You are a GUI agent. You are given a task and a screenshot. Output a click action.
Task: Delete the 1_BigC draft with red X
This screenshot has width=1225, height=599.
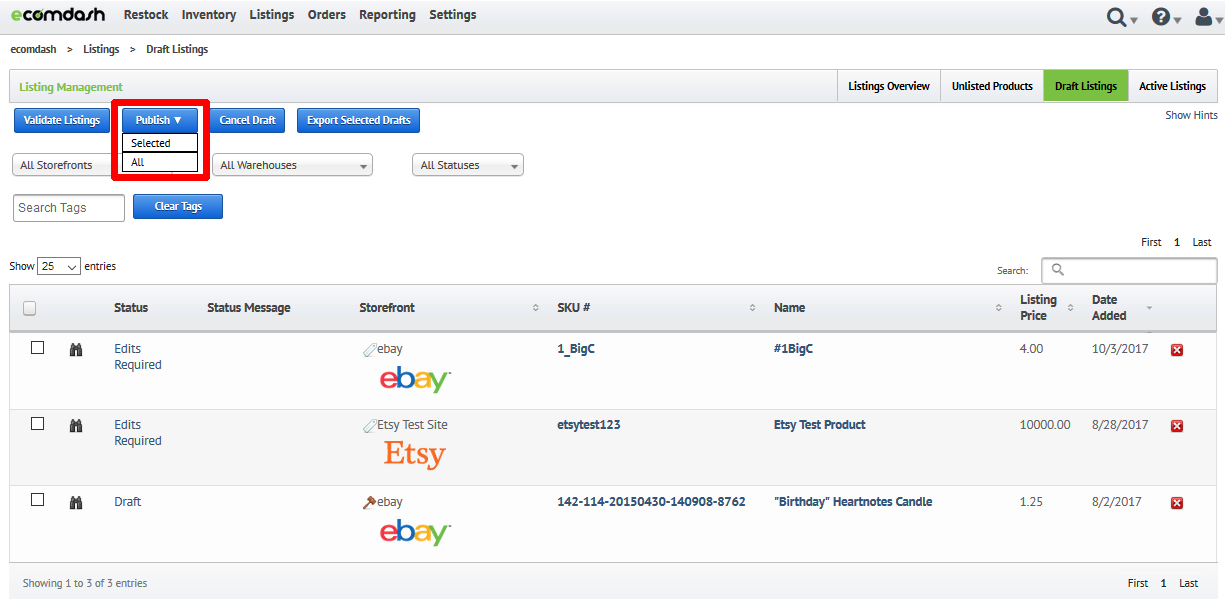click(1177, 350)
